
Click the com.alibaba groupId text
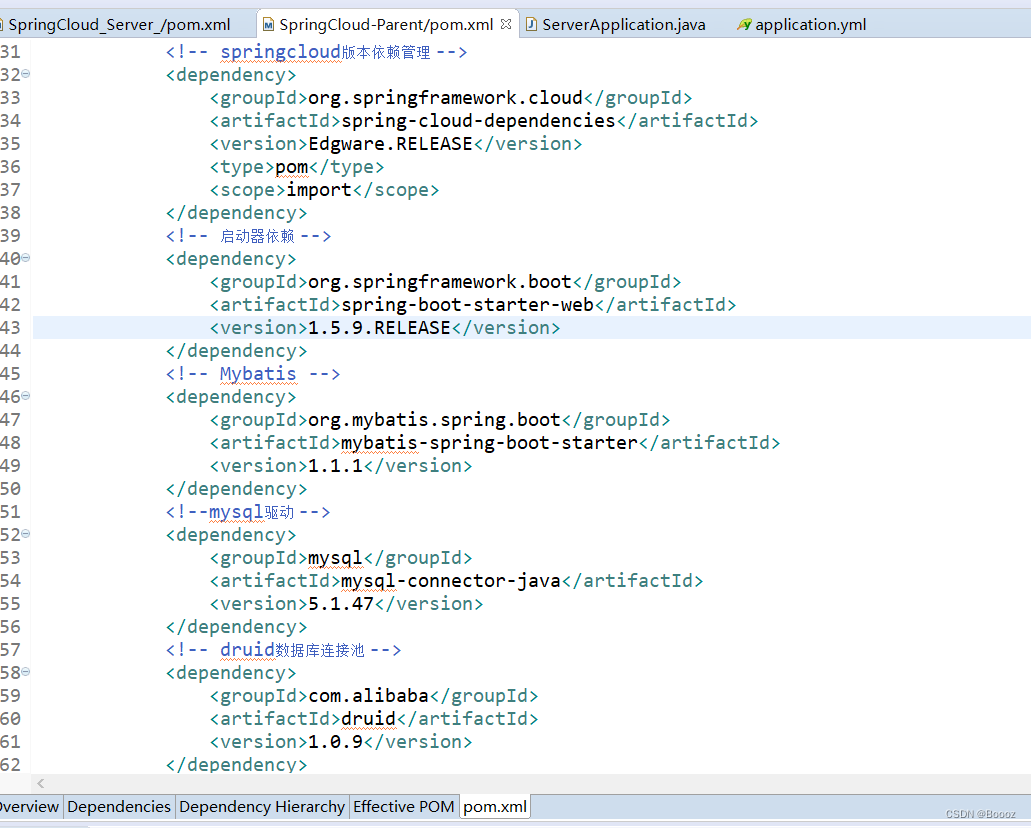[368, 696]
